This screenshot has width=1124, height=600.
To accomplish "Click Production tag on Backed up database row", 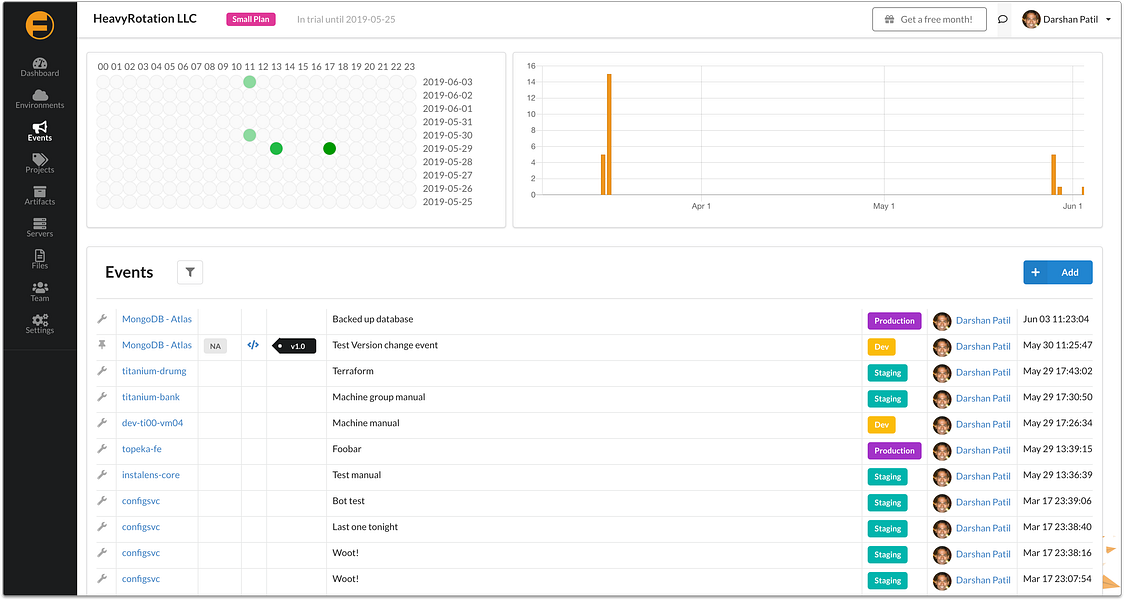I will tap(894, 320).
